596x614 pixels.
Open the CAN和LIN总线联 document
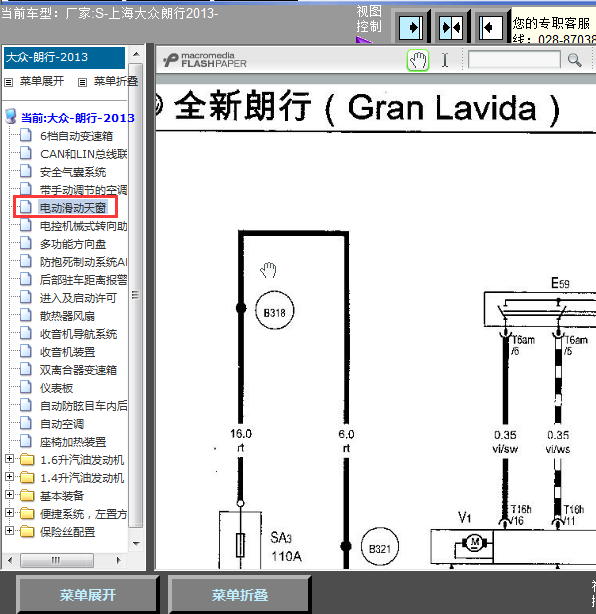84,154
